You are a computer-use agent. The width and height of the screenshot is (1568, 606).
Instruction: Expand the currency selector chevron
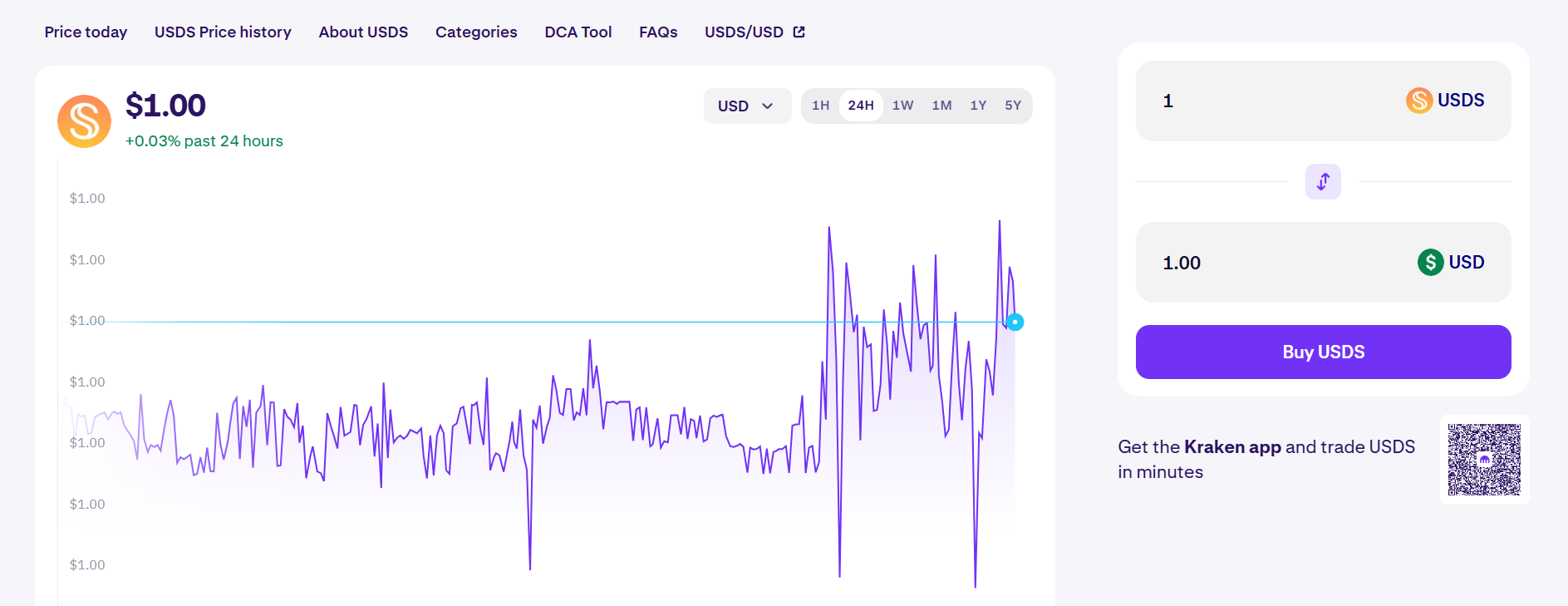coord(768,106)
